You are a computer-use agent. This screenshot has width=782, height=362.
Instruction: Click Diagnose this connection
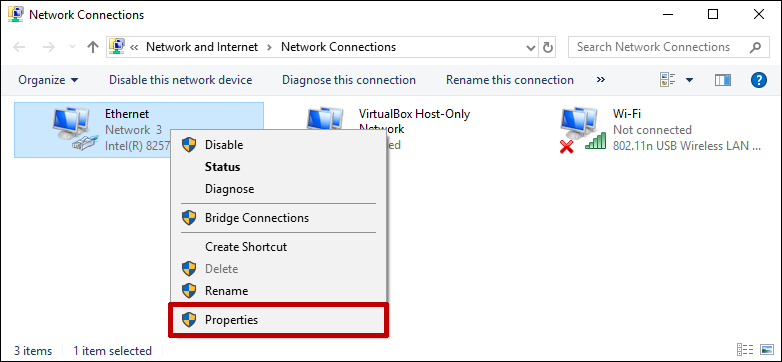point(349,80)
